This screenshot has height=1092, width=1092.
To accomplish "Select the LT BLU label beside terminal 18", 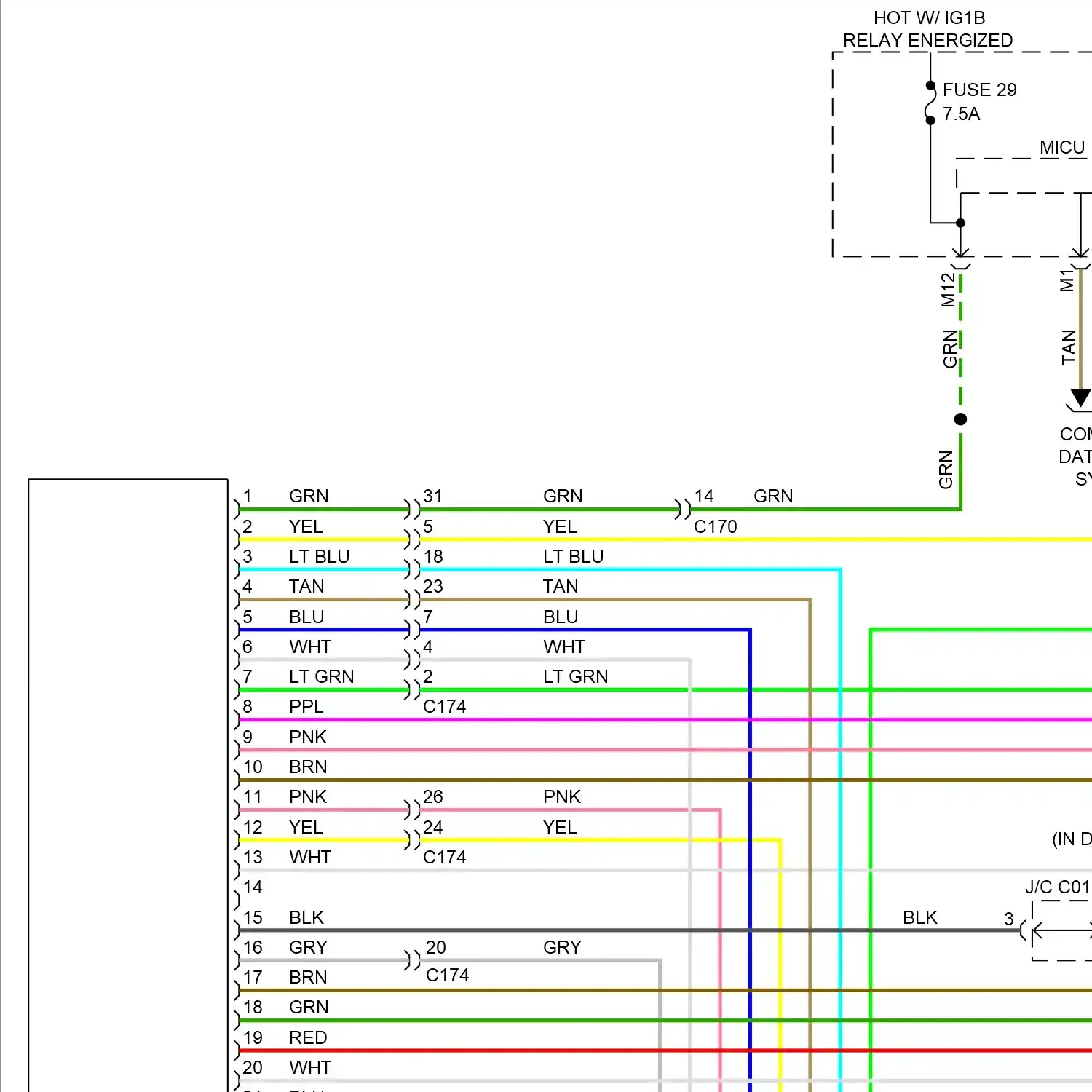I will [573, 556].
